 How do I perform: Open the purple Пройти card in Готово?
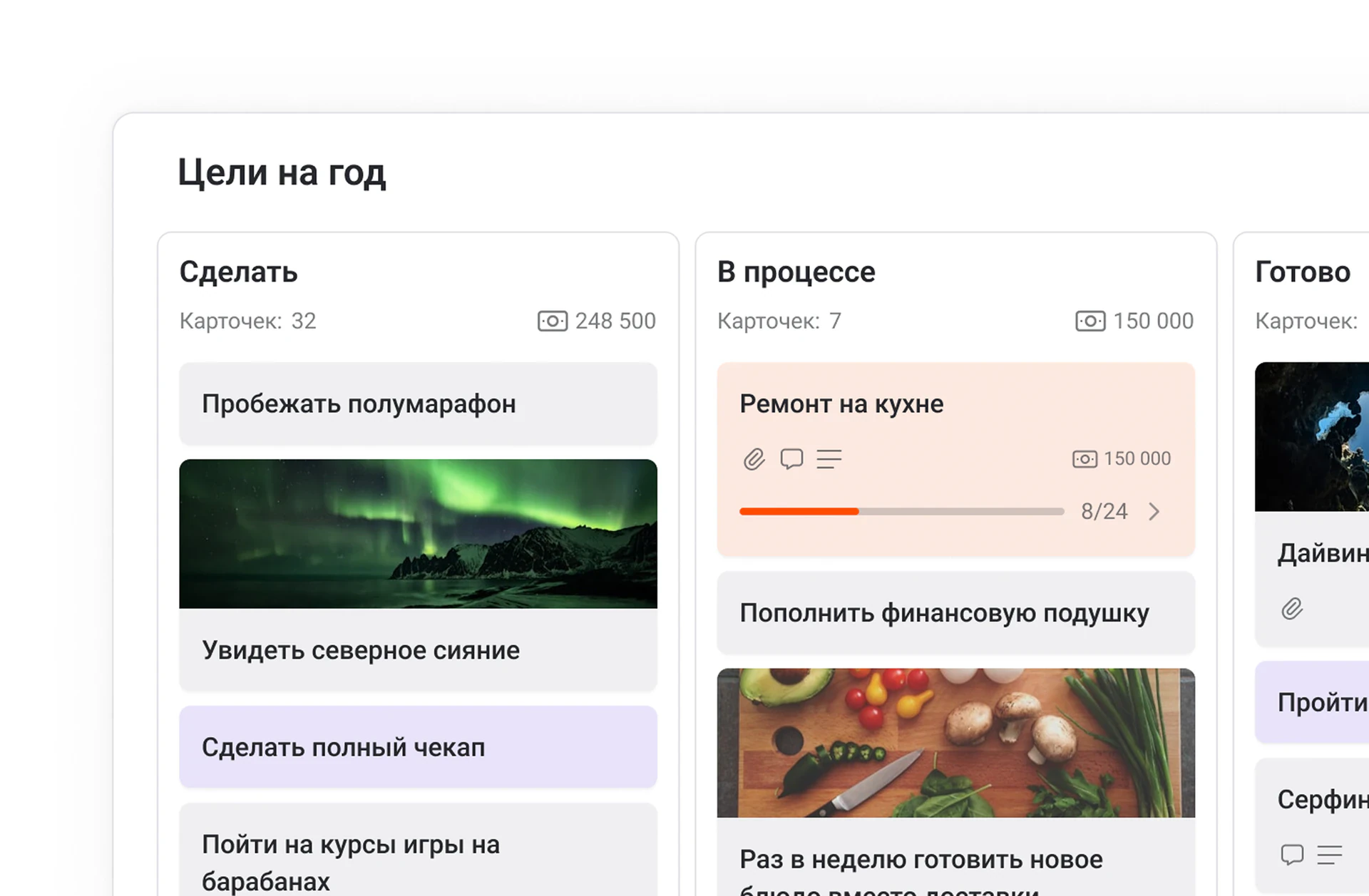(x=1312, y=703)
